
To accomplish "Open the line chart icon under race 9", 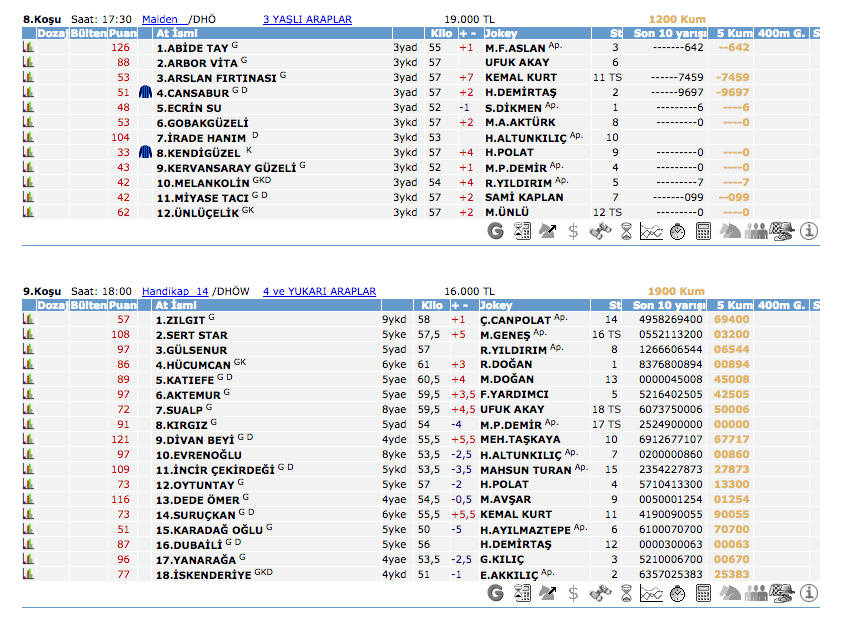I will click(651, 594).
